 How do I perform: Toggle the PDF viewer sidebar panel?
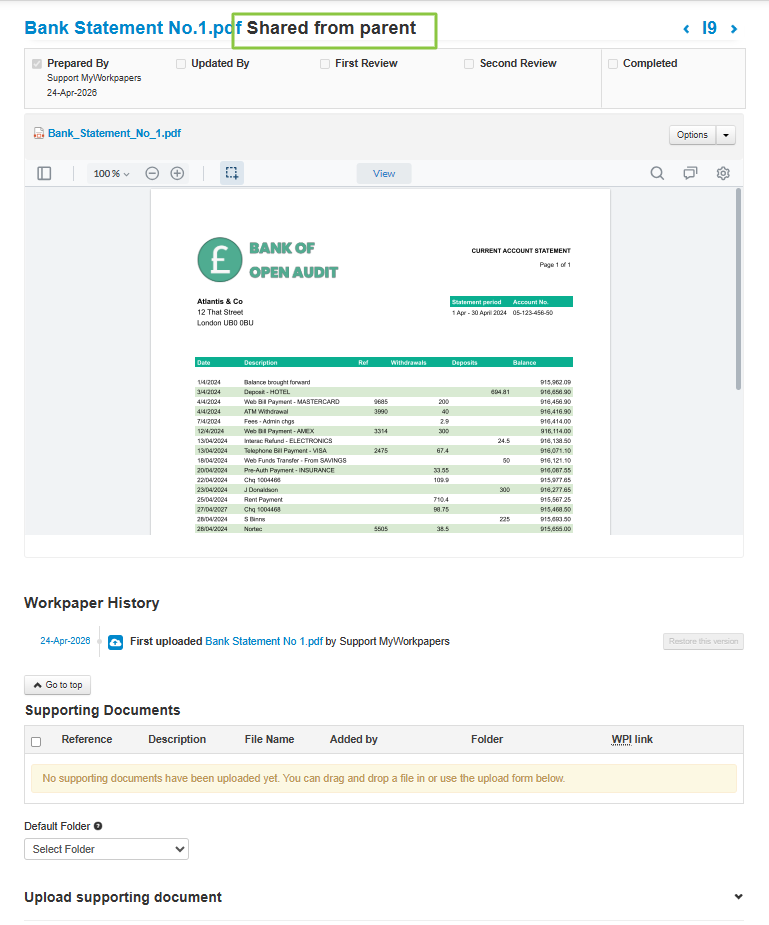(44, 173)
